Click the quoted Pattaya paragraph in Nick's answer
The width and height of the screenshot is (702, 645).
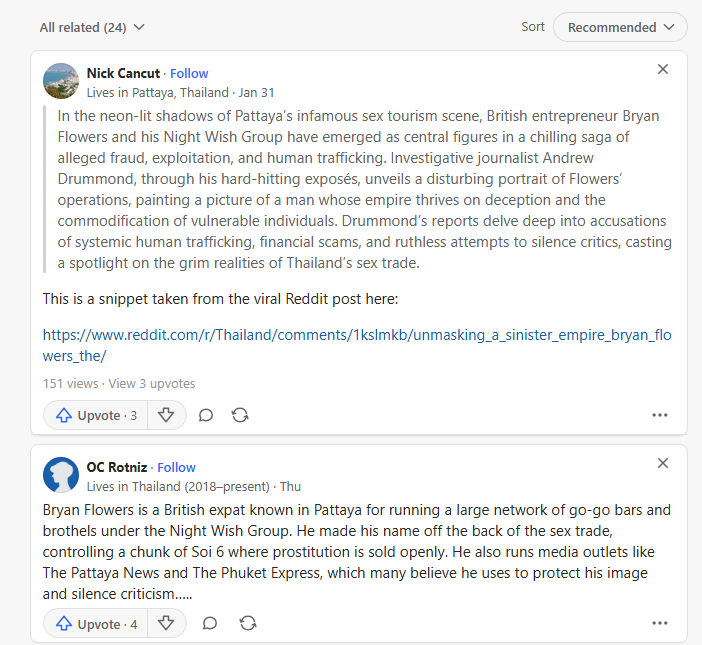[364, 189]
